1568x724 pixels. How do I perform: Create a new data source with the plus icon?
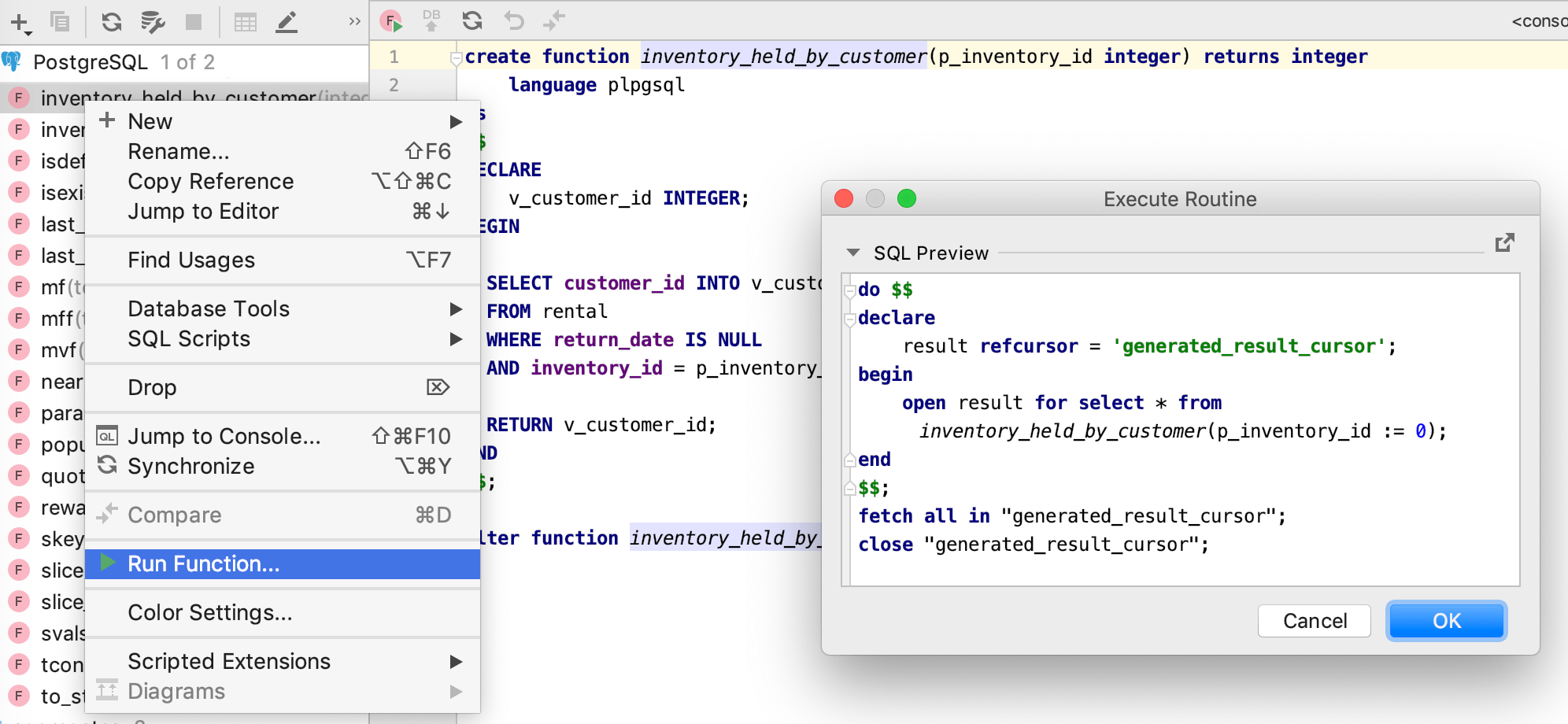(19, 21)
